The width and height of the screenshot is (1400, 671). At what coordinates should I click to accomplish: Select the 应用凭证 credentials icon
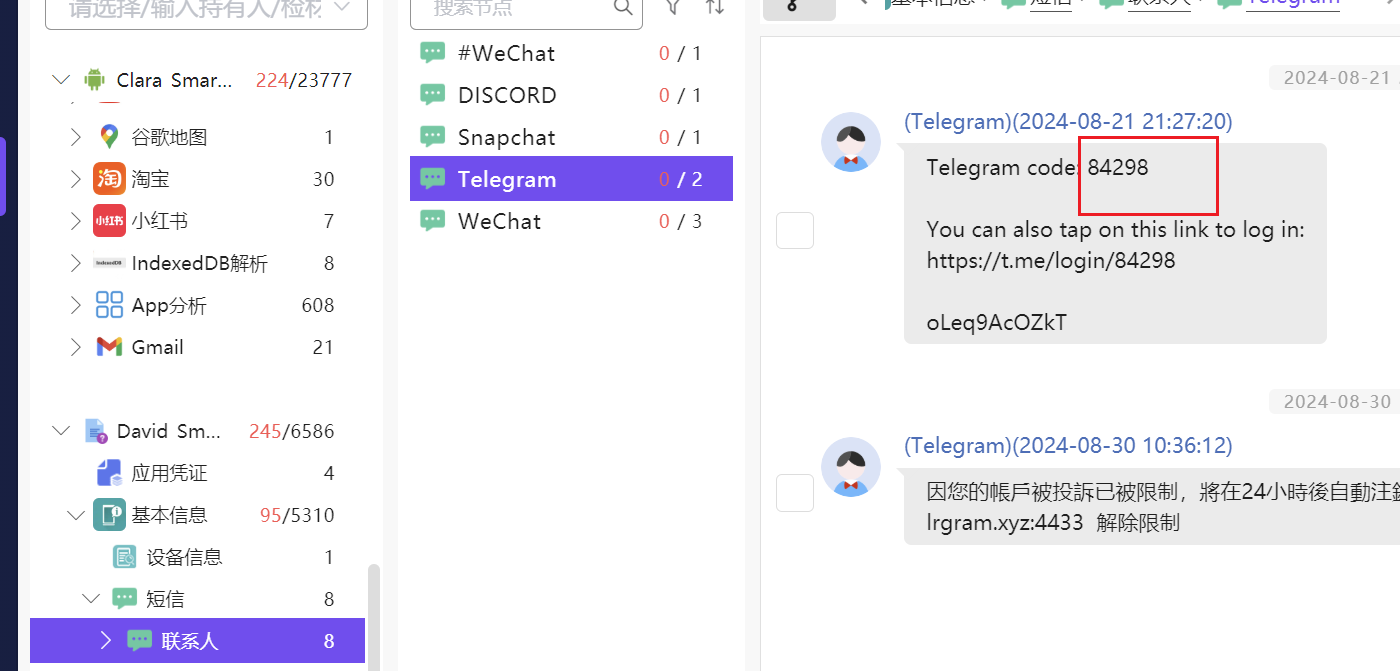109,473
